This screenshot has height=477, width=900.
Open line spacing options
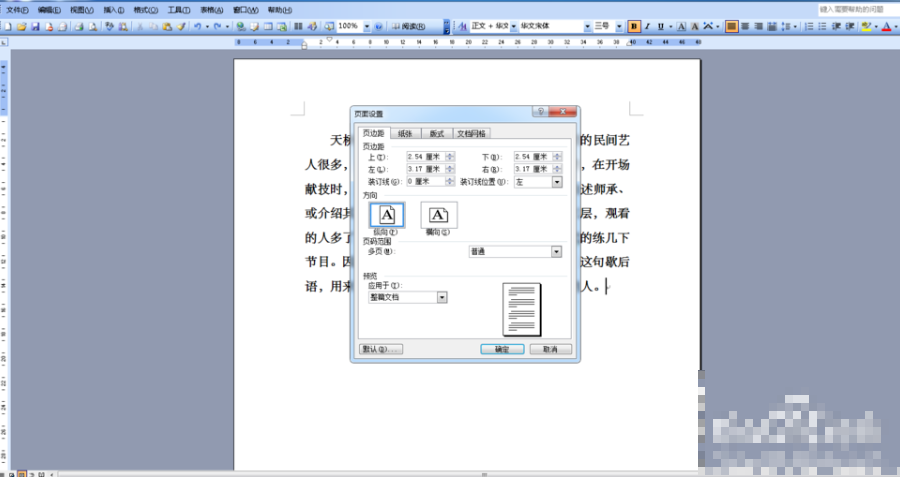(786, 26)
